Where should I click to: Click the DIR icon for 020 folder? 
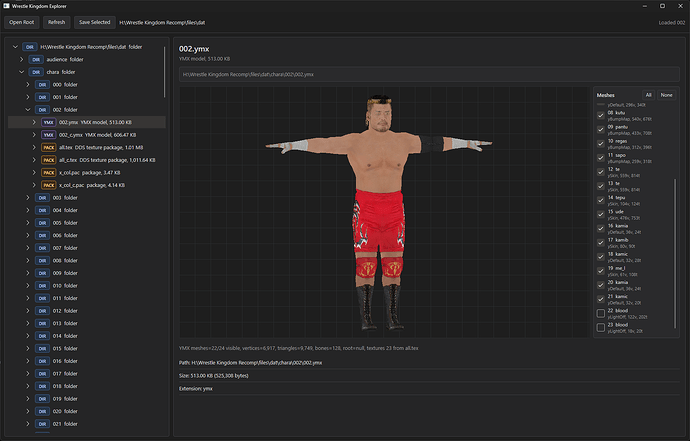coord(42,411)
